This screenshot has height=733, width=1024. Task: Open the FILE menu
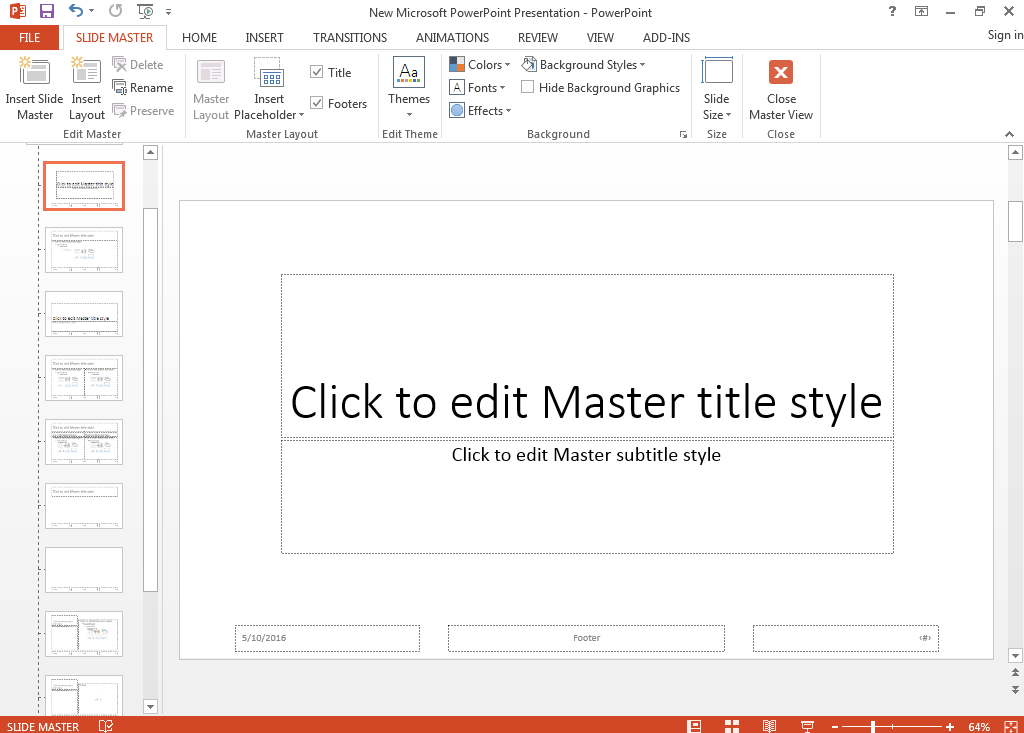(30, 38)
